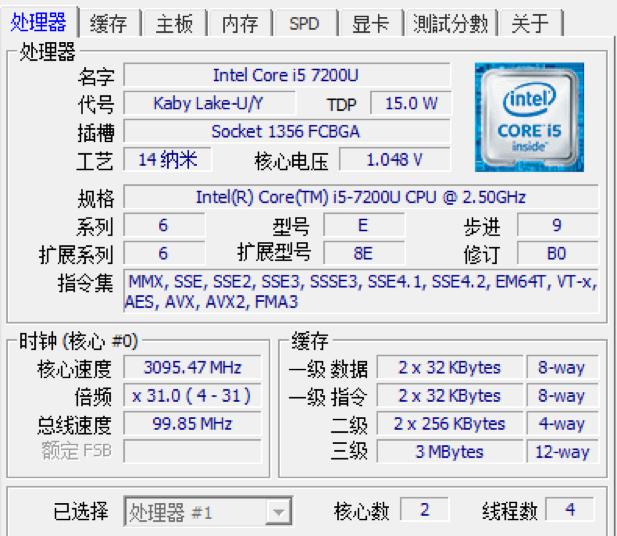This screenshot has height=536, width=617.
Task: Open the 关于 tab
Action: pyautogui.click(x=530, y=23)
